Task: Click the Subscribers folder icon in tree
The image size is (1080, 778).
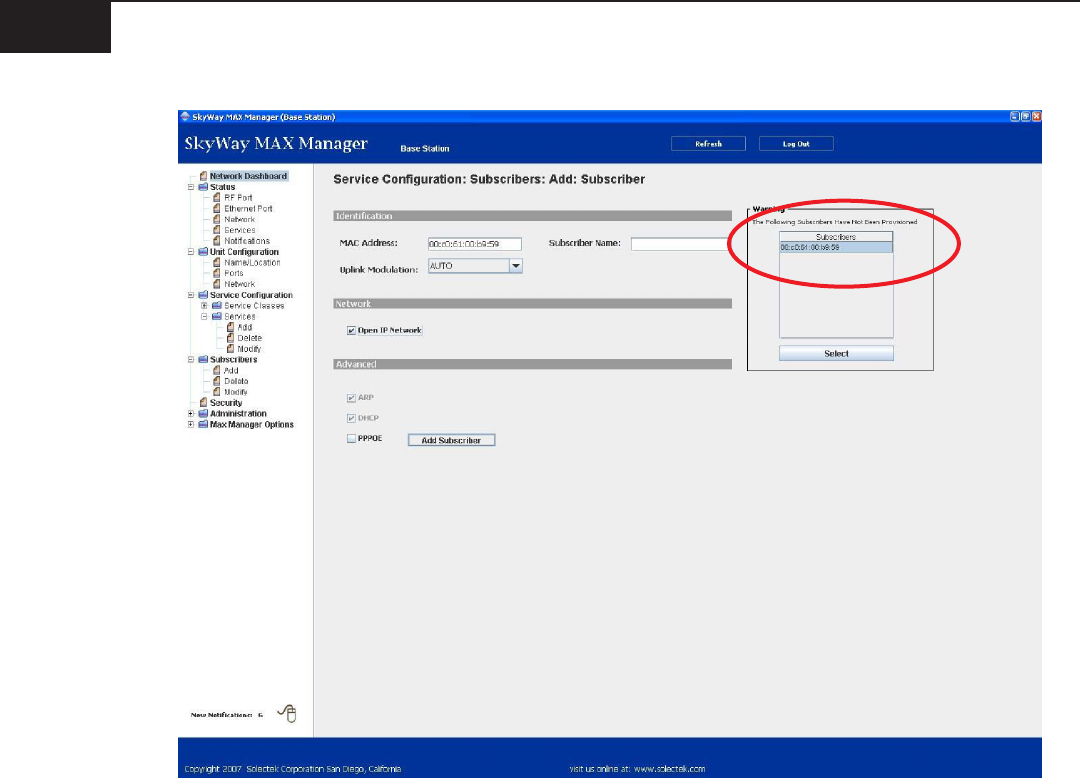Action: pyautogui.click(x=203, y=359)
